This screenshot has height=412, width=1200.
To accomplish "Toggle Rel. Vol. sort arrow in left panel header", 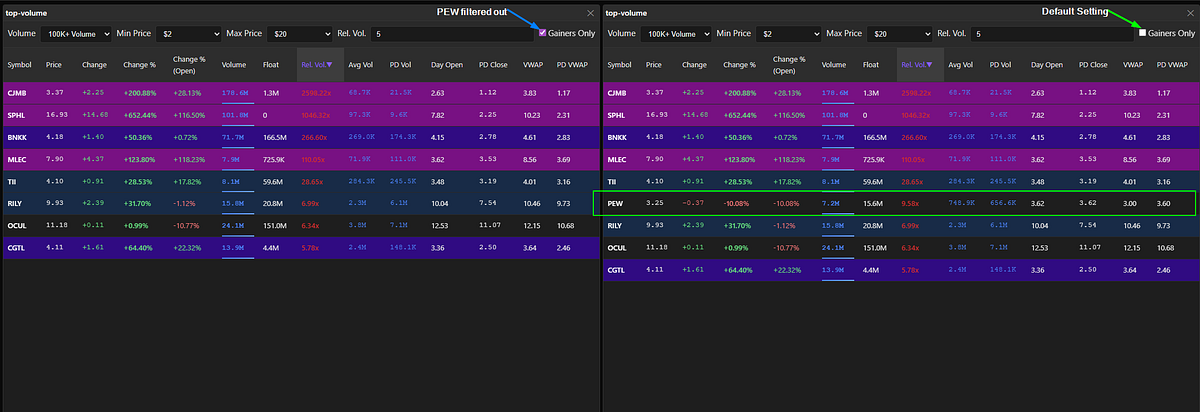I will click(329, 65).
